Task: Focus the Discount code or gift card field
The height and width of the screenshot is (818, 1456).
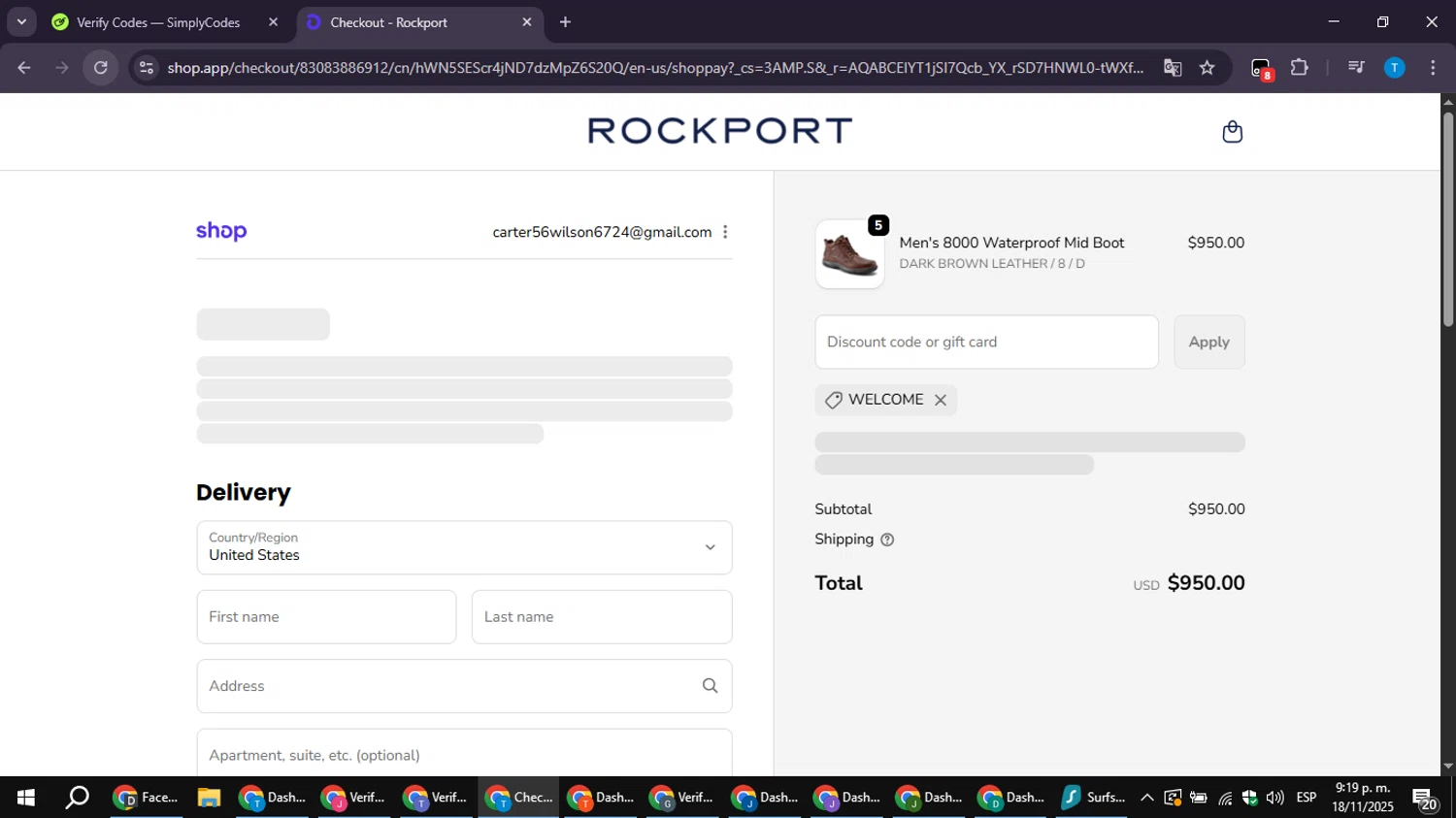Action: 986,342
